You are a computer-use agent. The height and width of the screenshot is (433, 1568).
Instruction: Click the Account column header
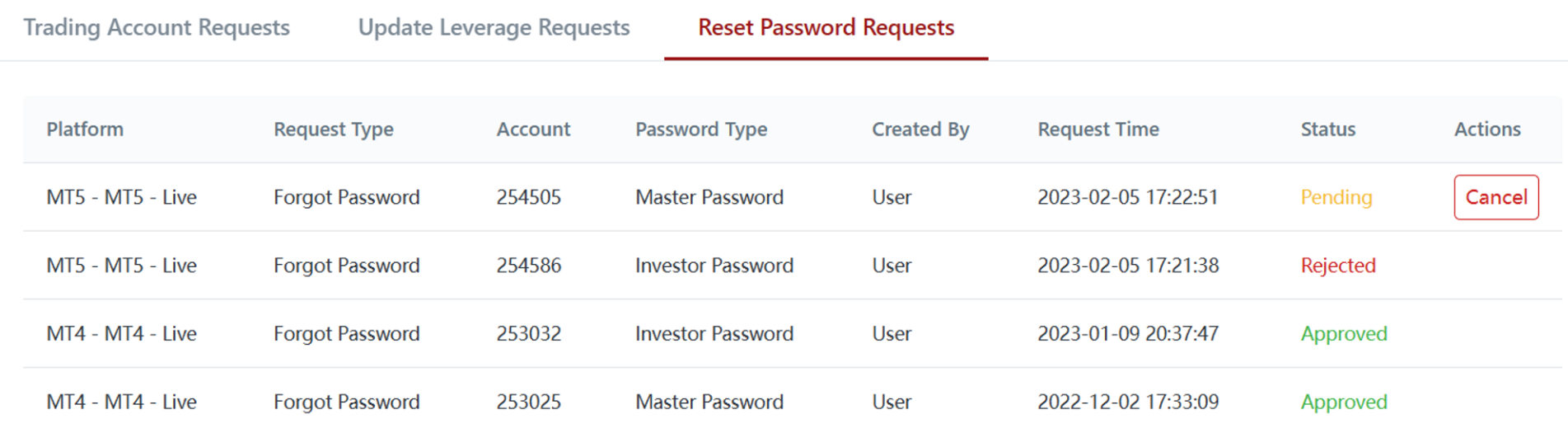[533, 129]
